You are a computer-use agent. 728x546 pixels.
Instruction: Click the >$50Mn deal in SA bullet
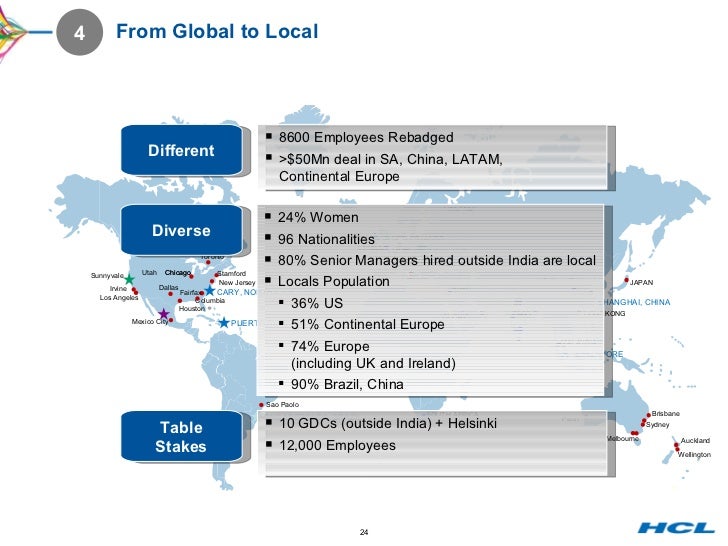coord(390,168)
